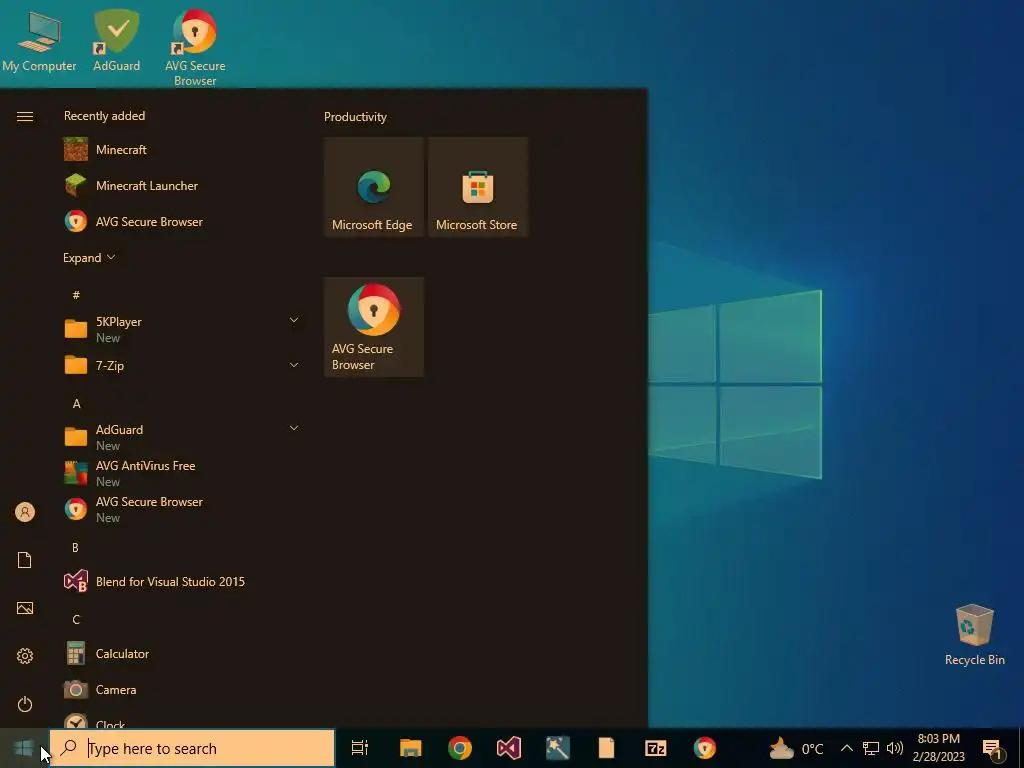This screenshot has height=768, width=1024.
Task: Open AVG Secure Browser from the taskbar
Action: point(705,748)
